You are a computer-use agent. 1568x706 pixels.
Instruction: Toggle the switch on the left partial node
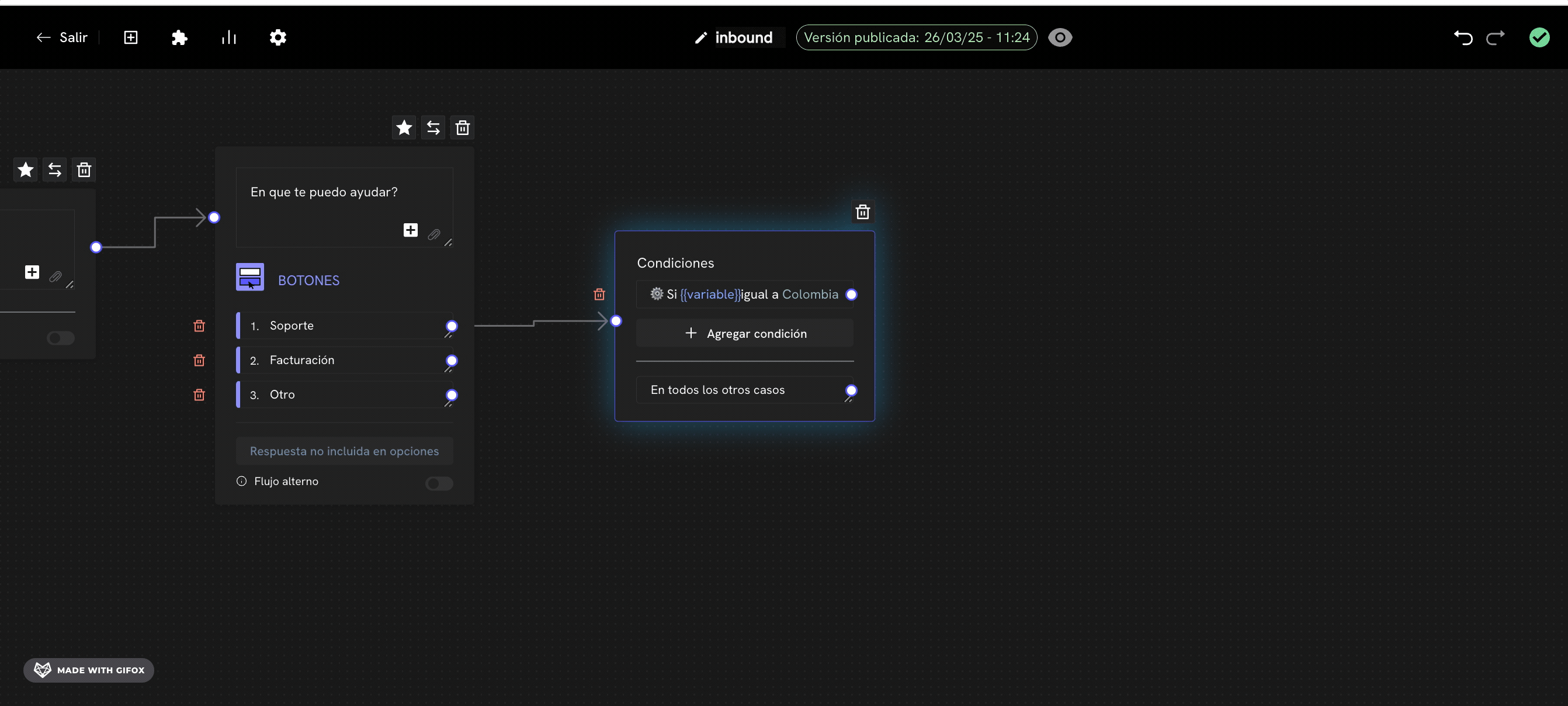click(x=60, y=338)
